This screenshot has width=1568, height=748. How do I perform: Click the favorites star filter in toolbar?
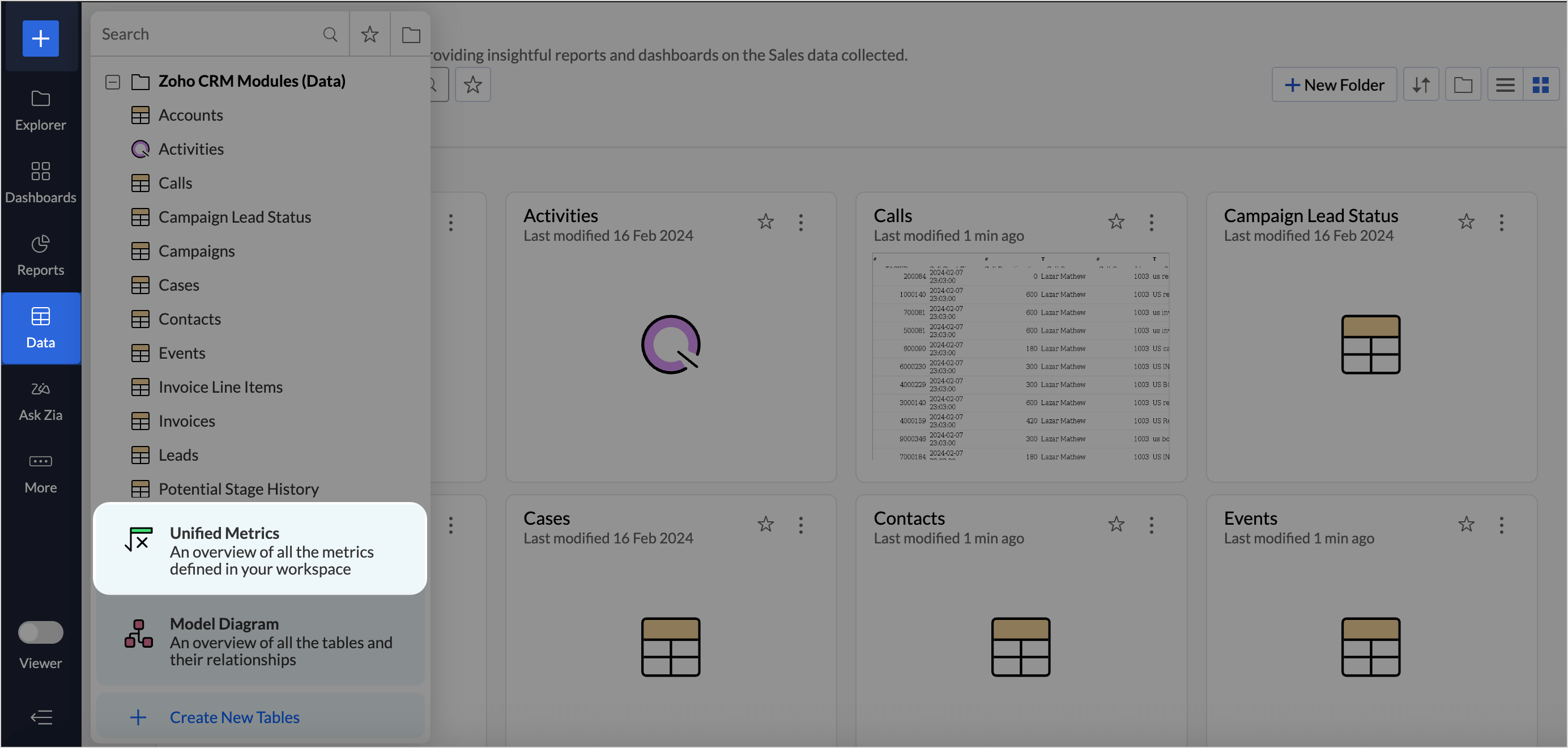click(473, 84)
